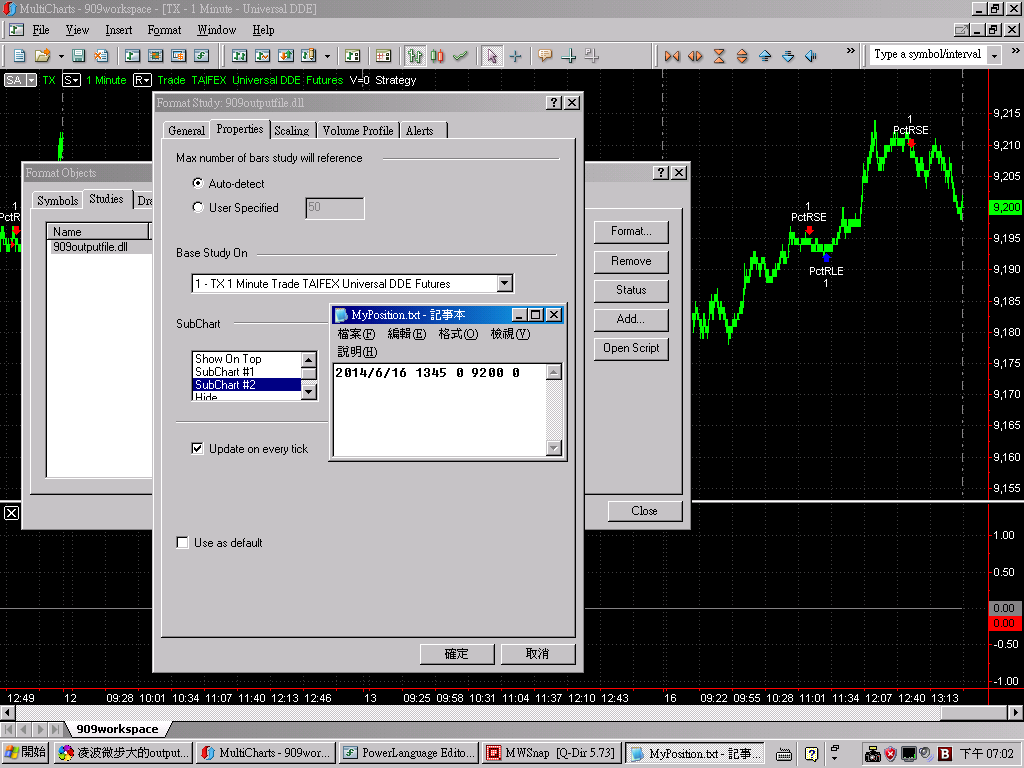The width and height of the screenshot is (1024, 768).
Task: Click the Status button in Format Objects
Action: 631,290
